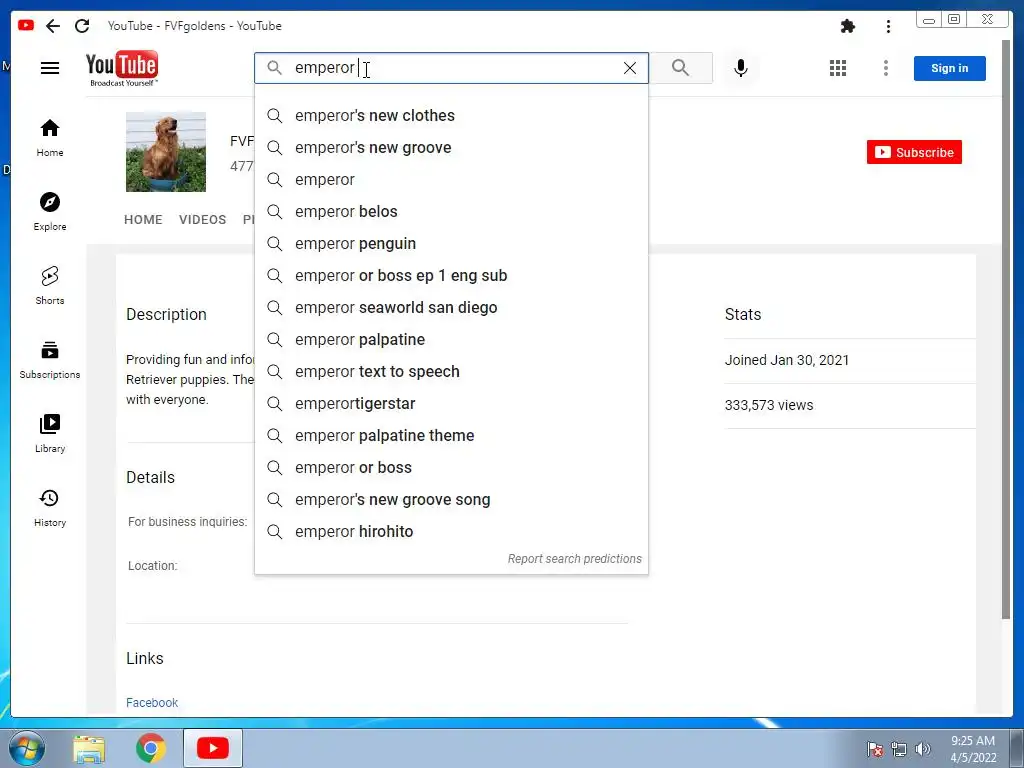Pick suggestion "emperor or boss ep 1 eng sub"
Screen dimensions: 1024x768
pos(451,276)
